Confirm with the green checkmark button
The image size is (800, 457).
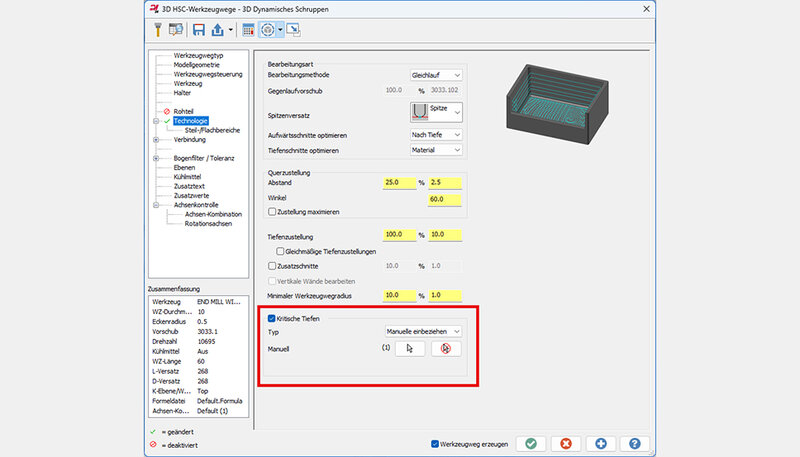coord(531,443)
